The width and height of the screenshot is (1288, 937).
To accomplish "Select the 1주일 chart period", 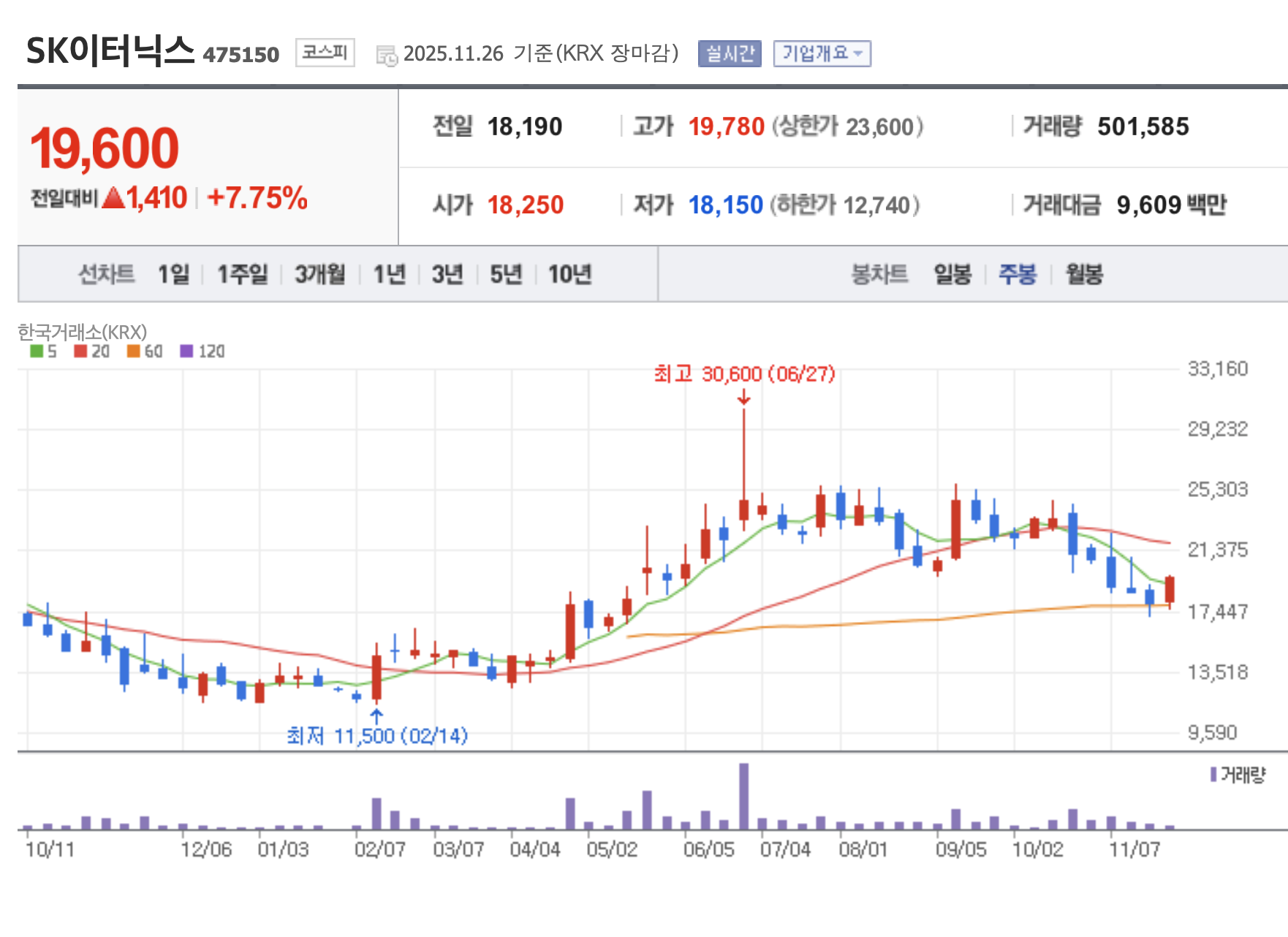I will coord(243,274).
